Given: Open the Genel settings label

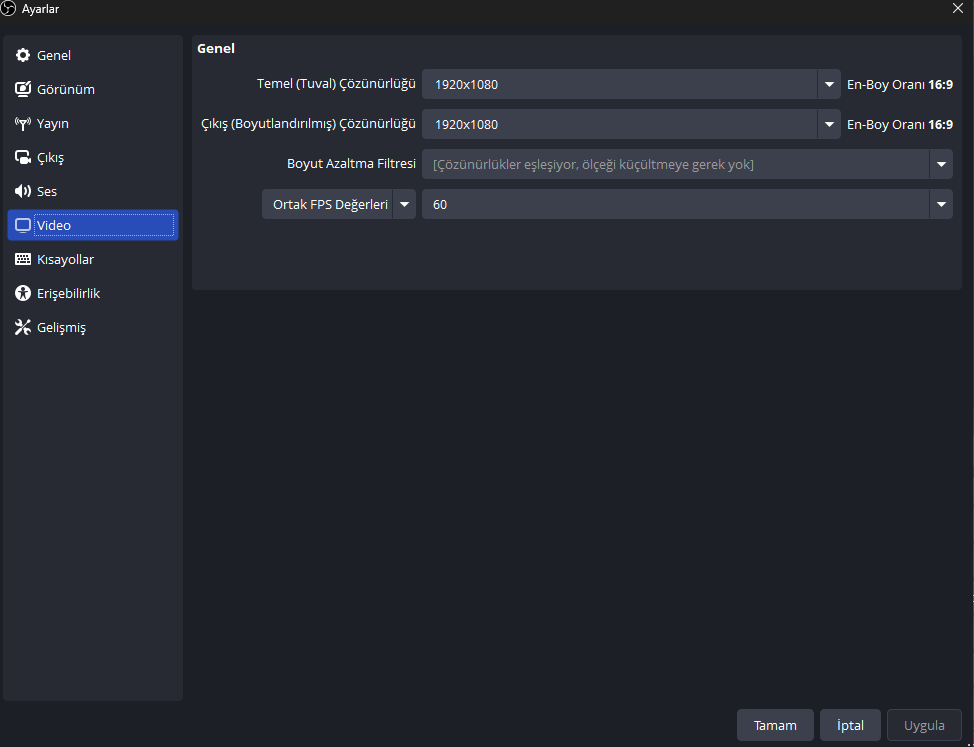Looking at the screenshot, I should click(54, 55).
